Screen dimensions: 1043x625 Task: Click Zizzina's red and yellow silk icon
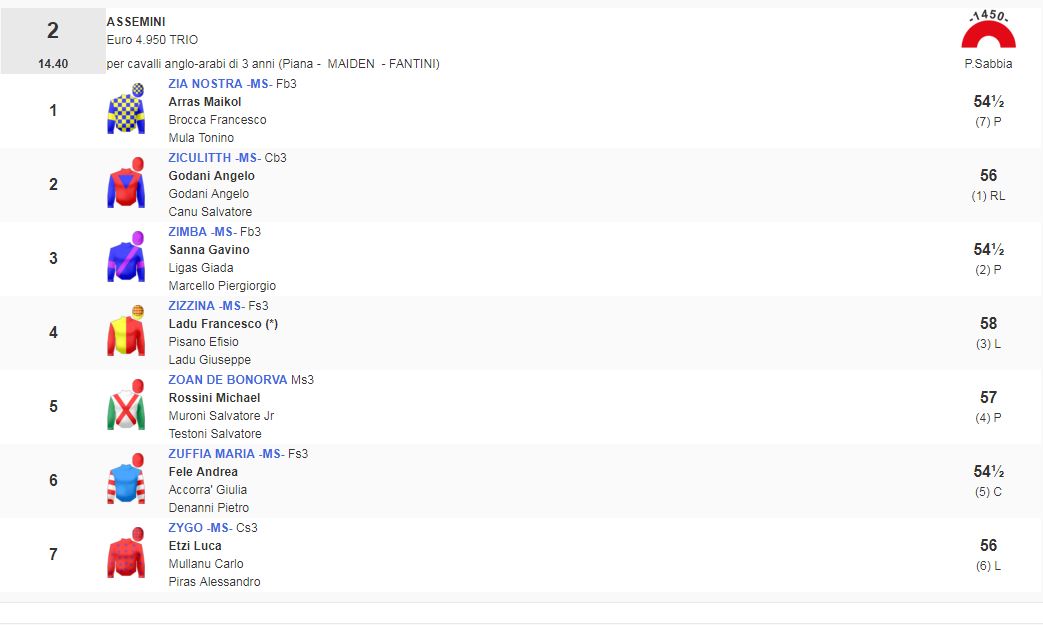pyautogui.click(x=126, y=331)
